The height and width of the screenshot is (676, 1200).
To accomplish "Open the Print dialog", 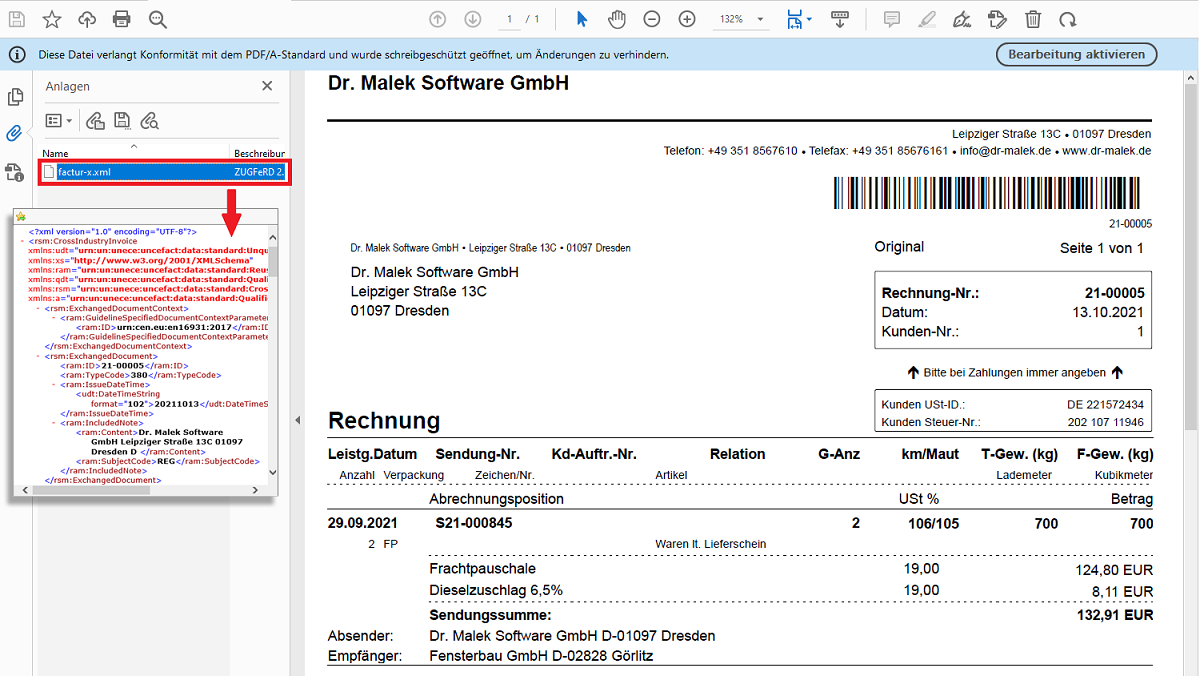I will pos(121,19).
